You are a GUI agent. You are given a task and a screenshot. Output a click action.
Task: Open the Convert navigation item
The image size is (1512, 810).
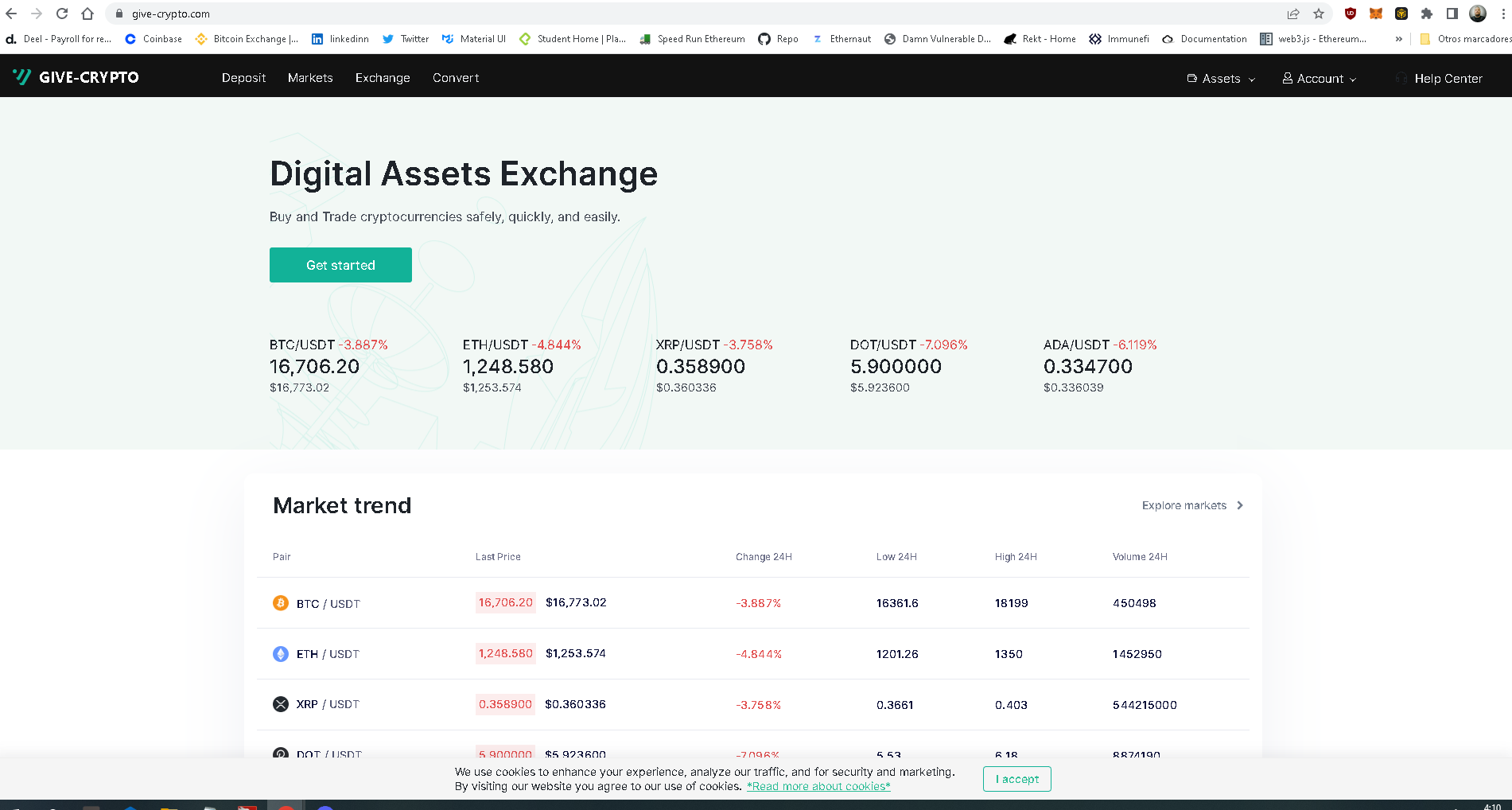pyautogui.click(x=455, y=77)
